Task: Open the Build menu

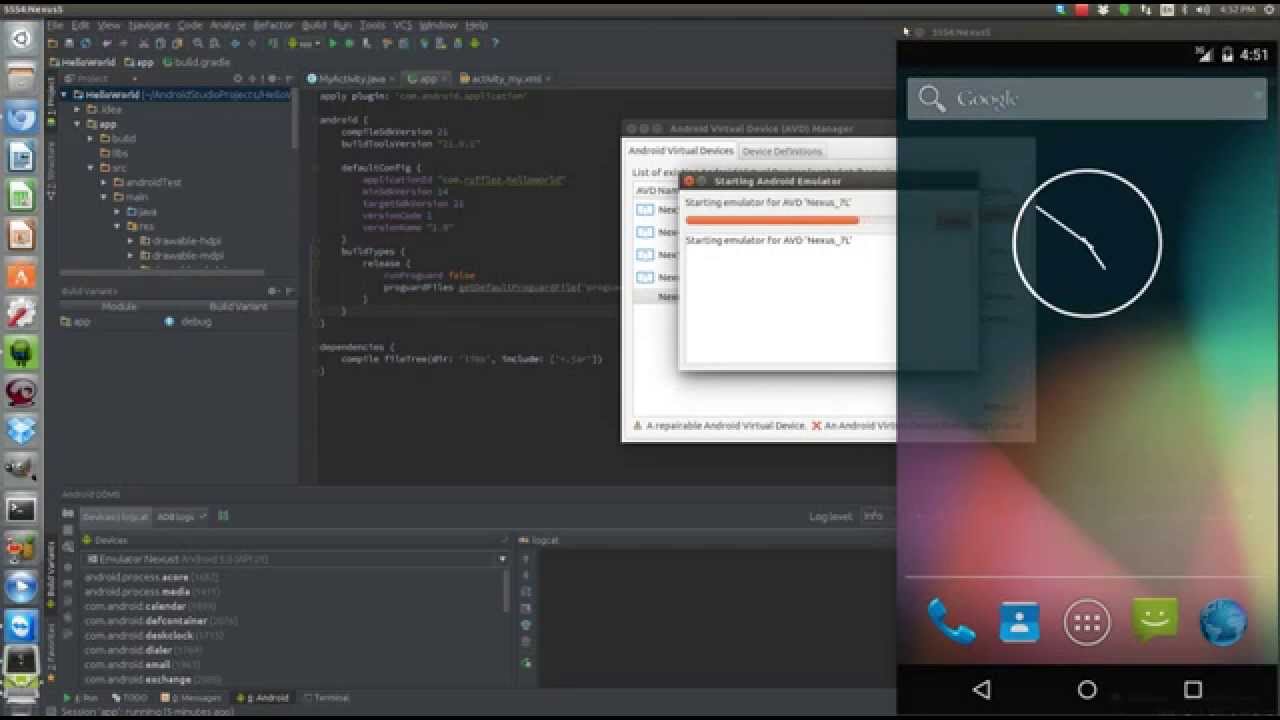Action: 314,25
